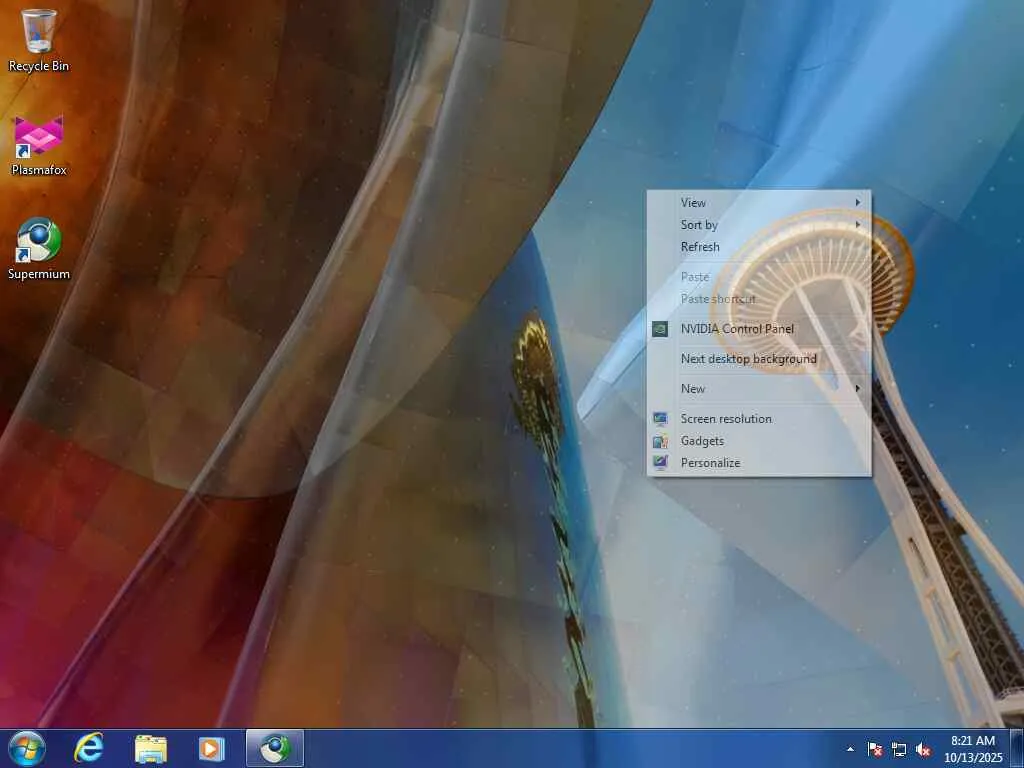Open NVIDIA Control Panel from menu
Viewport: 1024px width, 768px height.
coord(759,329)
